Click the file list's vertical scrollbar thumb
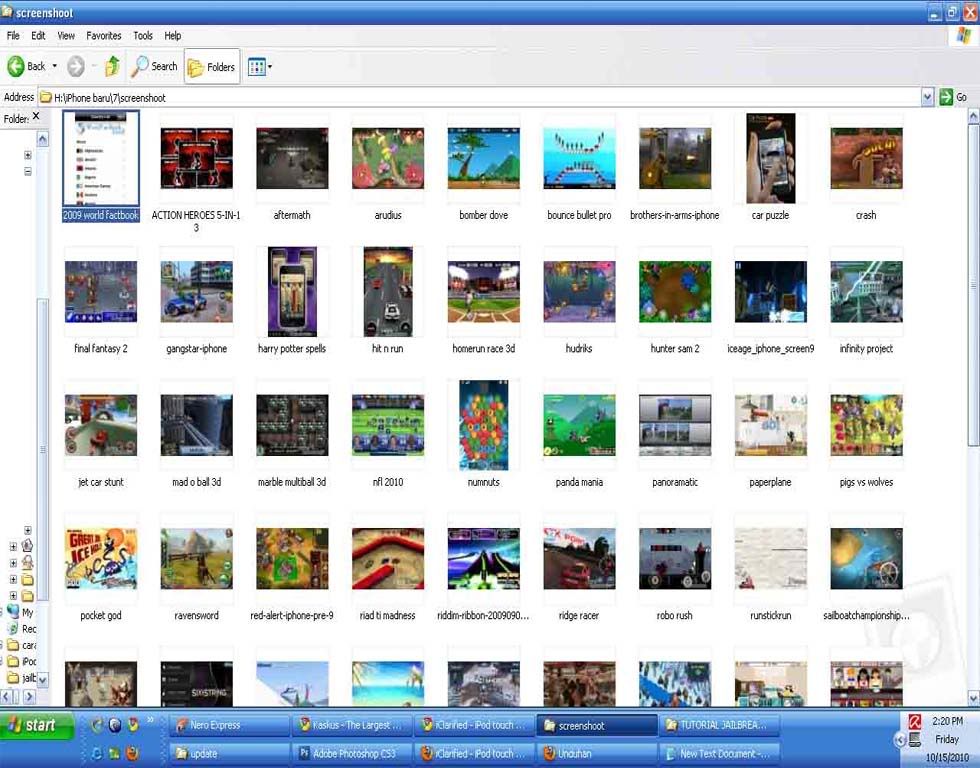980x768 pixels. (x=973, y=285)
